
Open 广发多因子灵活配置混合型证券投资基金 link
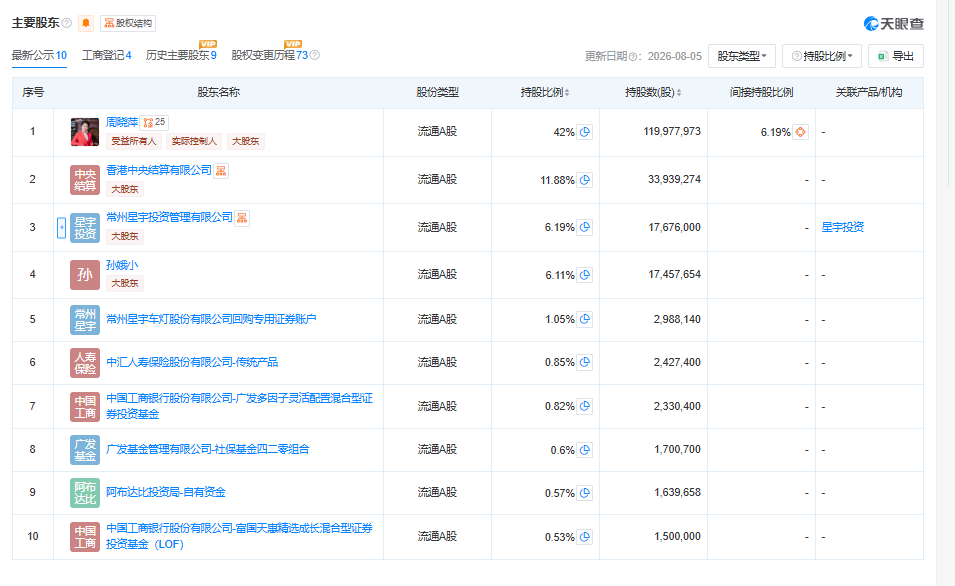239,406
